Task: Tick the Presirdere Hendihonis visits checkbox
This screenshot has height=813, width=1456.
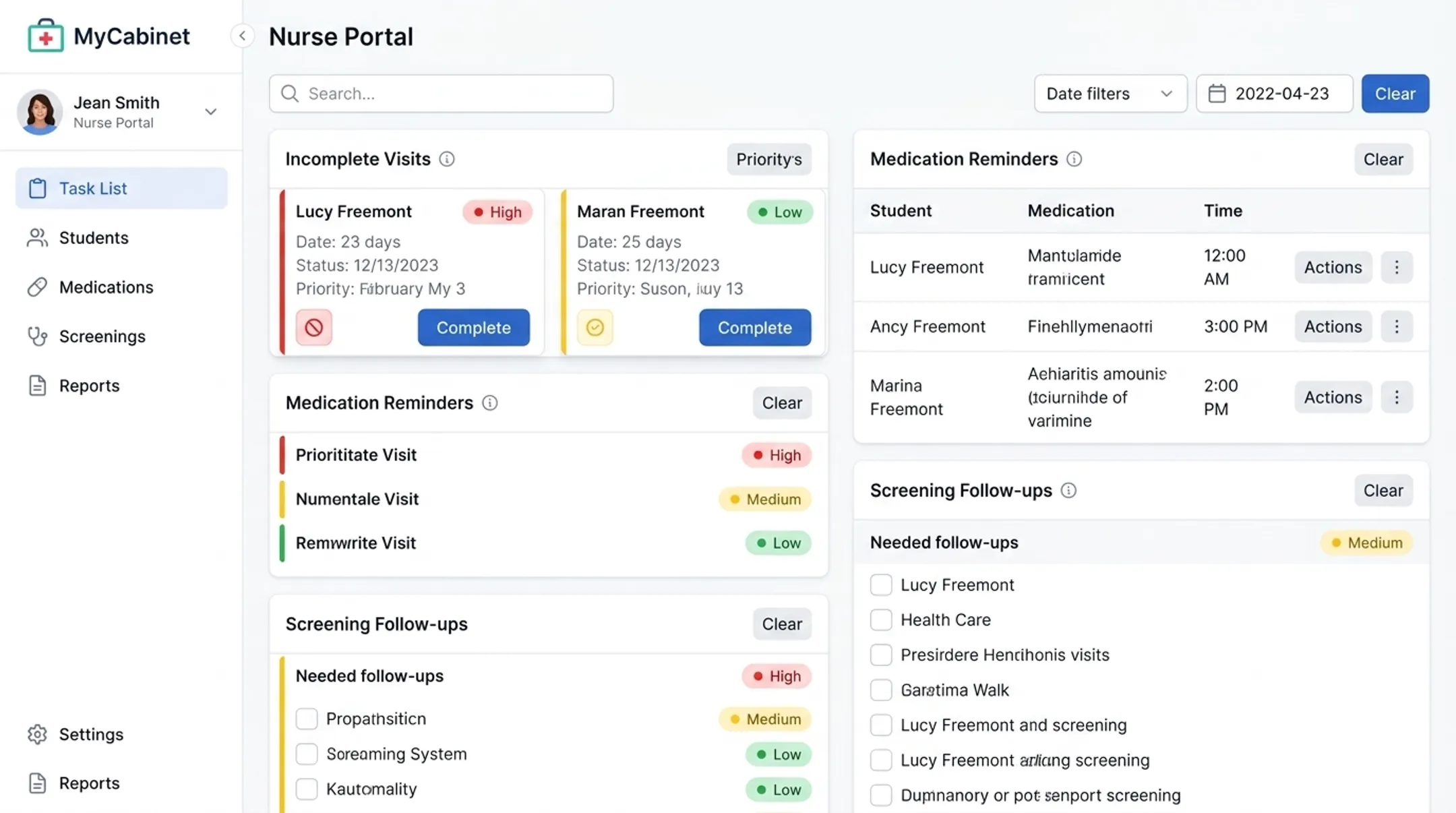Action: (881, 655)
